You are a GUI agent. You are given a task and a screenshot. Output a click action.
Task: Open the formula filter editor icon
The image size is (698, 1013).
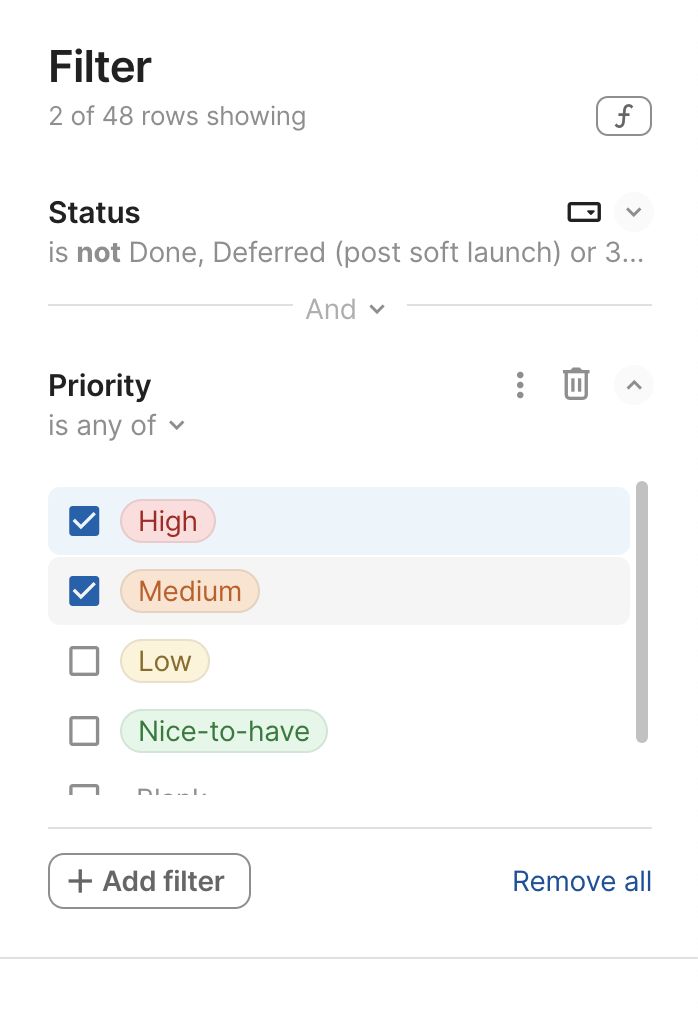[x=623, y=116]
